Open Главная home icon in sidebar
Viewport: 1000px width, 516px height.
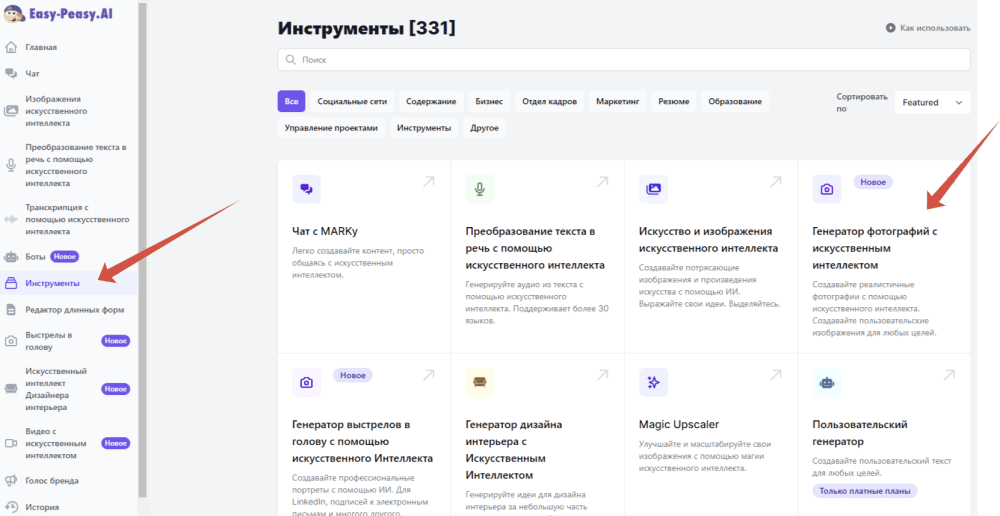pos(11,47)
